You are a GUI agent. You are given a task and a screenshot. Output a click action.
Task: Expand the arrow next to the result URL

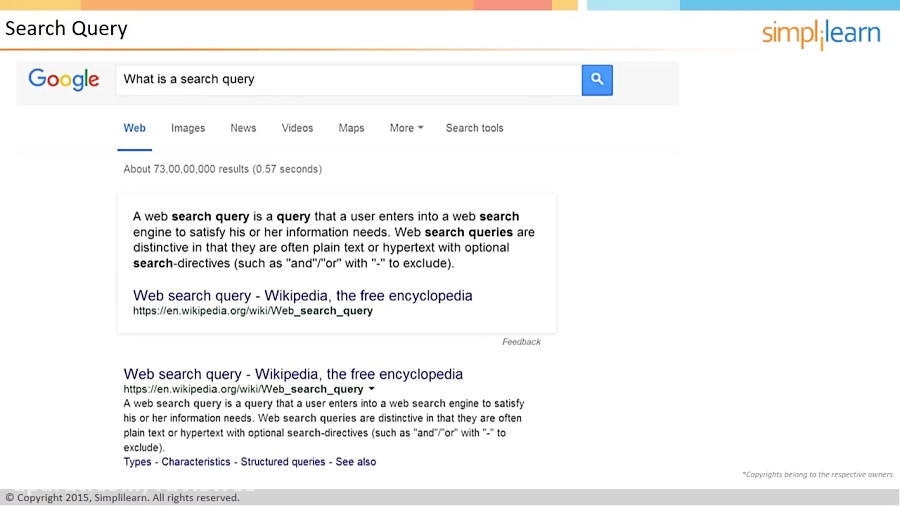(x=371, y=389)
